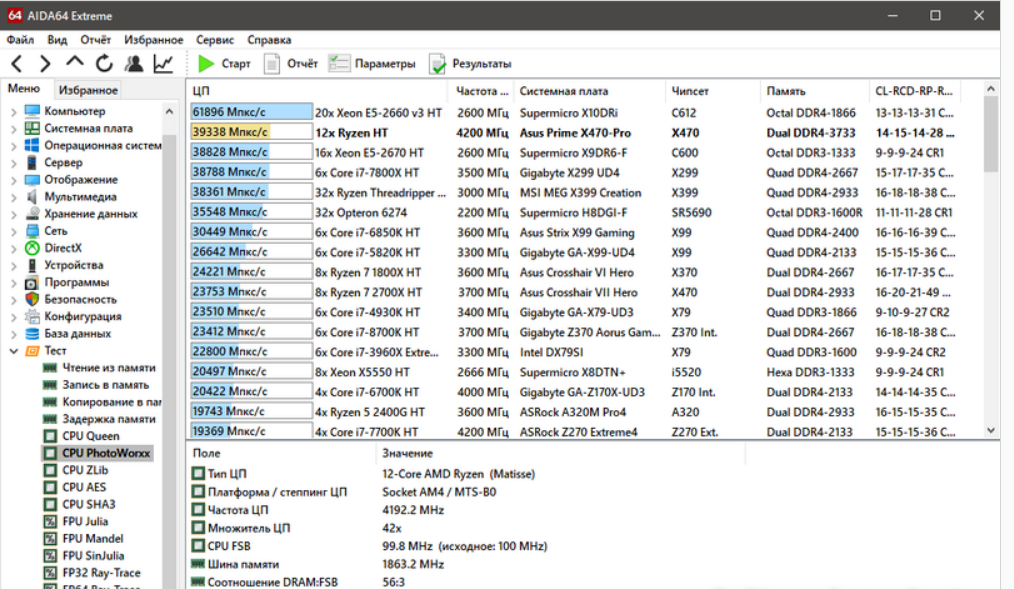Expand the Хранение данных tree node

point(14,214)
